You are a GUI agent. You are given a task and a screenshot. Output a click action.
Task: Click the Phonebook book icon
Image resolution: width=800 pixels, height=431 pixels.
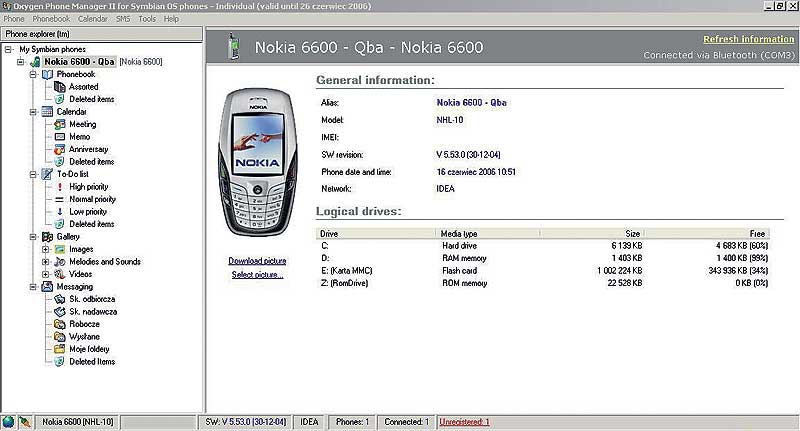coord(47,74)
